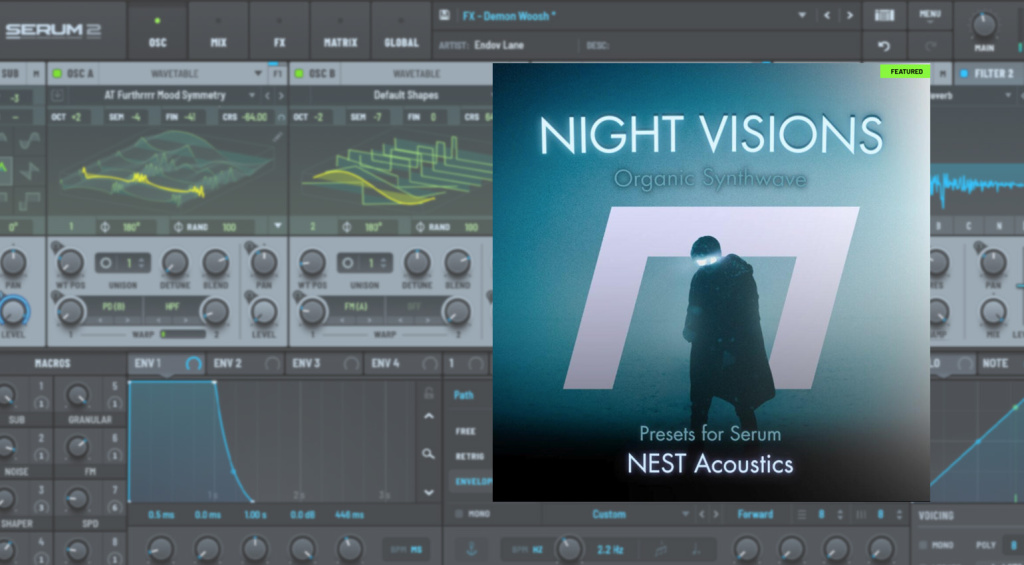Screen dimensions: 1024x565
Task: Click the zoom magnifier in envelope editor
Action: pyautogui.click(x=429, y=454)
